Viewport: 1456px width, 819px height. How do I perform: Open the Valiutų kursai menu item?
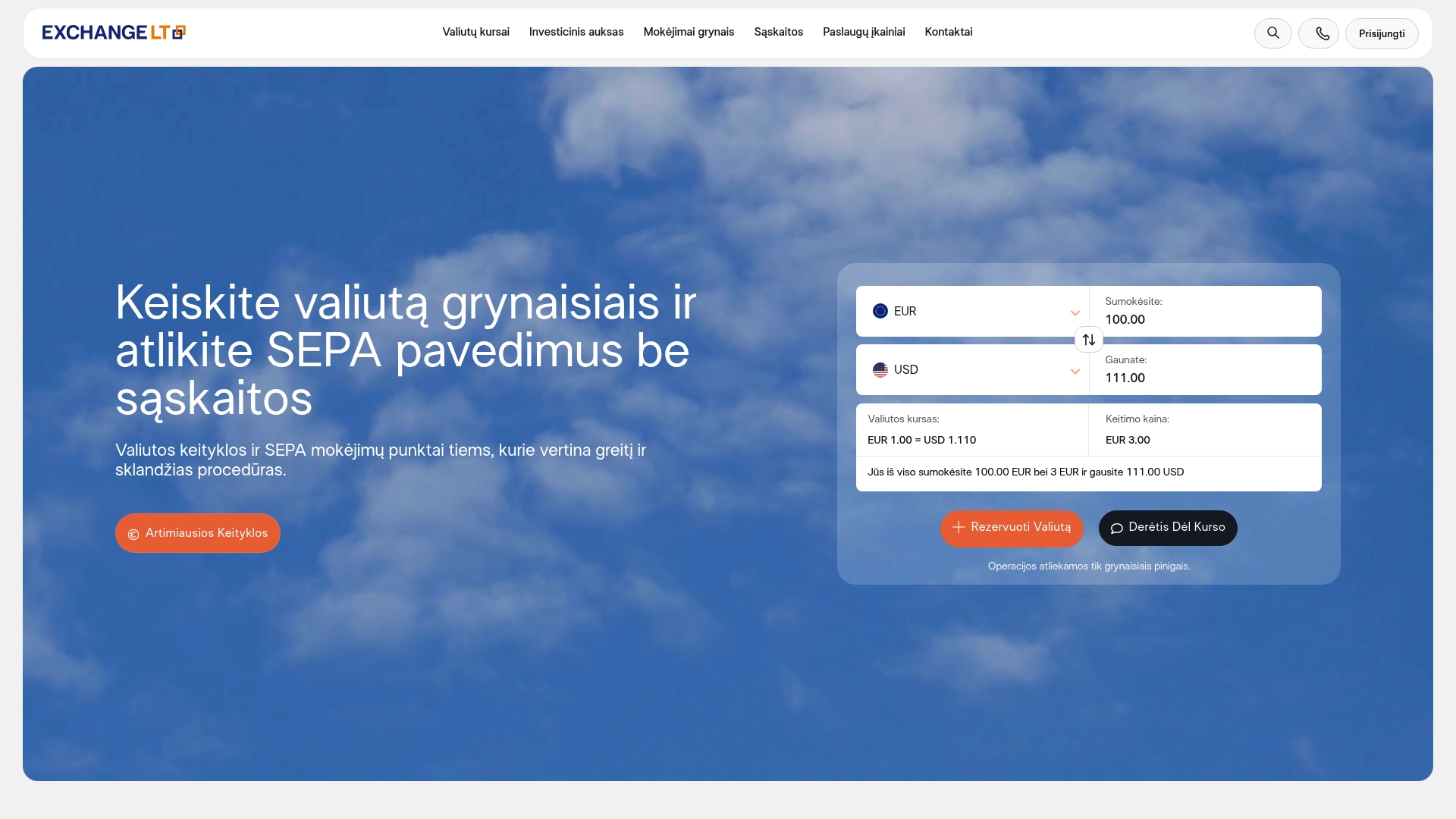475,32
